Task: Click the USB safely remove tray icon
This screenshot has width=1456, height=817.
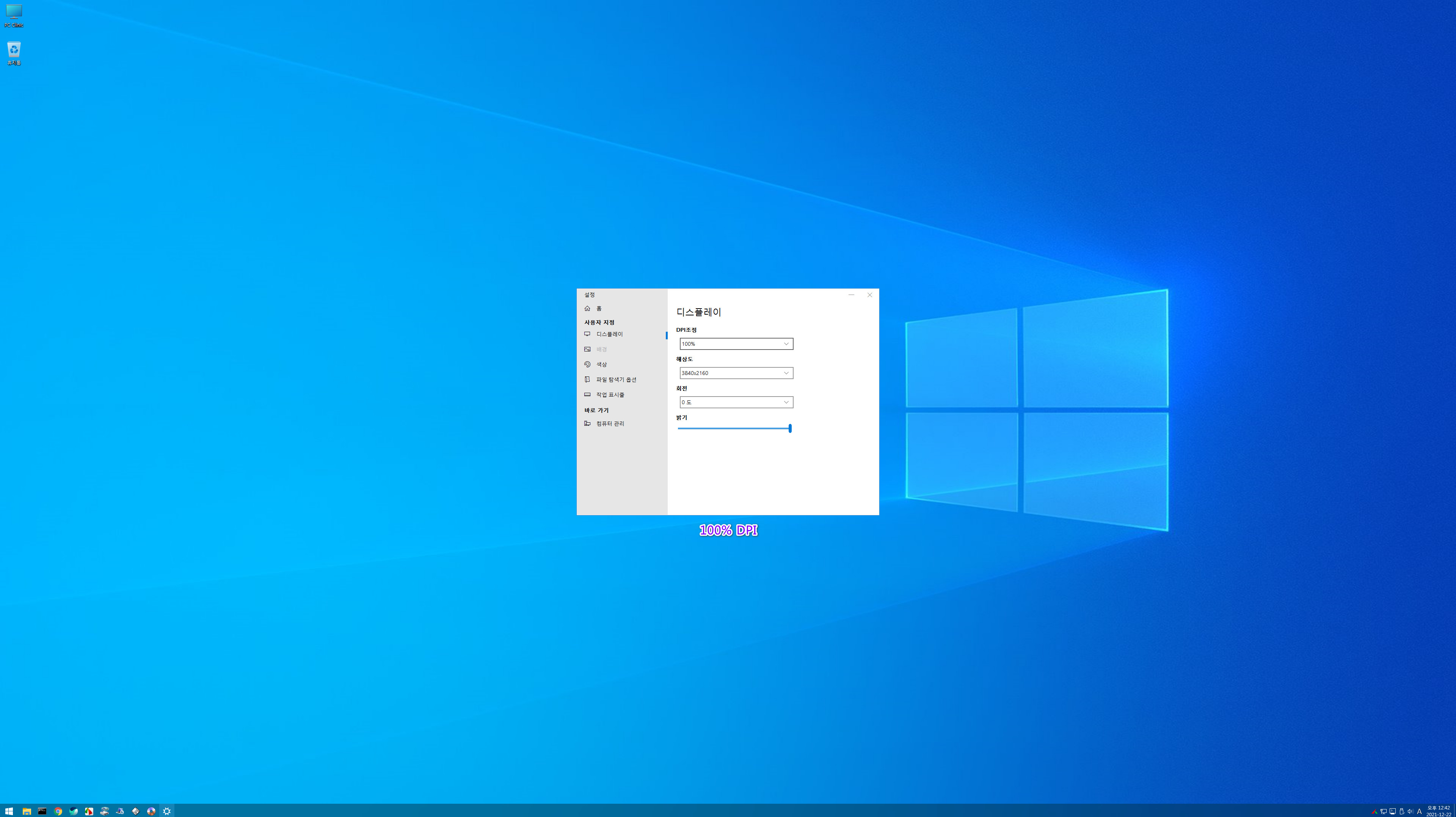Action: point(1402,811)
